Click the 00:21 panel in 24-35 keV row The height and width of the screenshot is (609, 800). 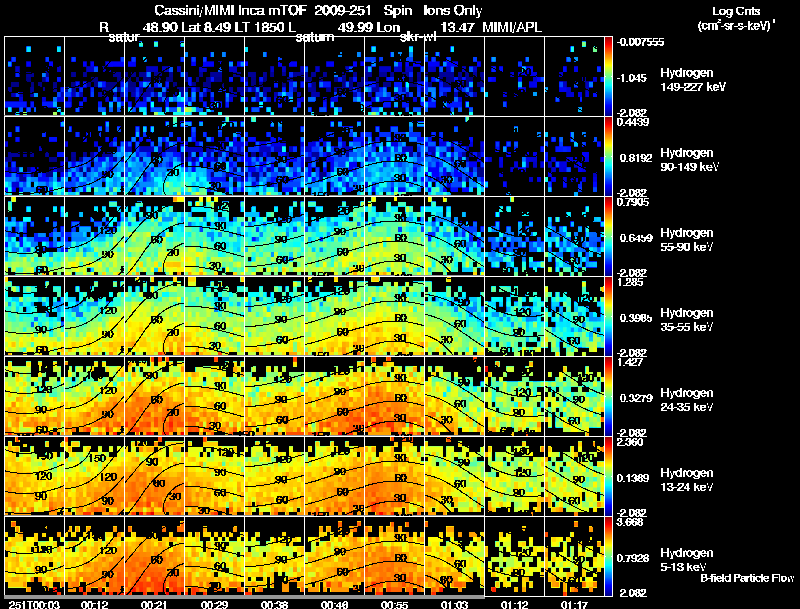(x=155, y=396)
